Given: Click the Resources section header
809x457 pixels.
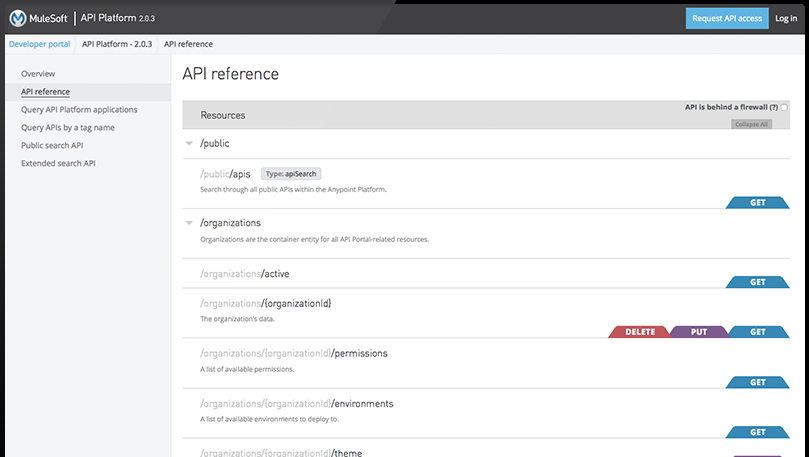Looking at the screenshot, I should 223,115.
